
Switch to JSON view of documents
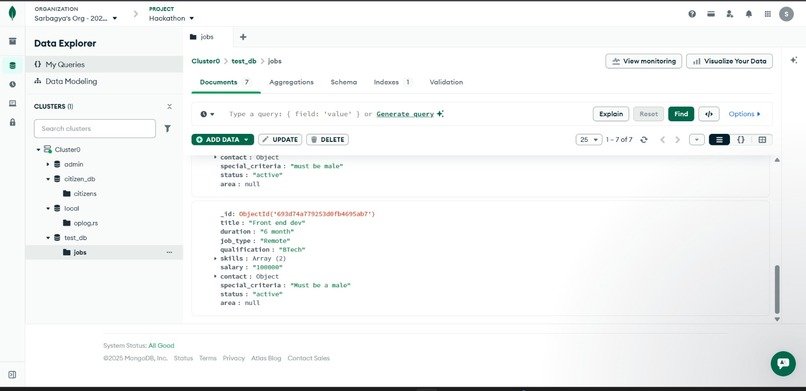[741, 140]
